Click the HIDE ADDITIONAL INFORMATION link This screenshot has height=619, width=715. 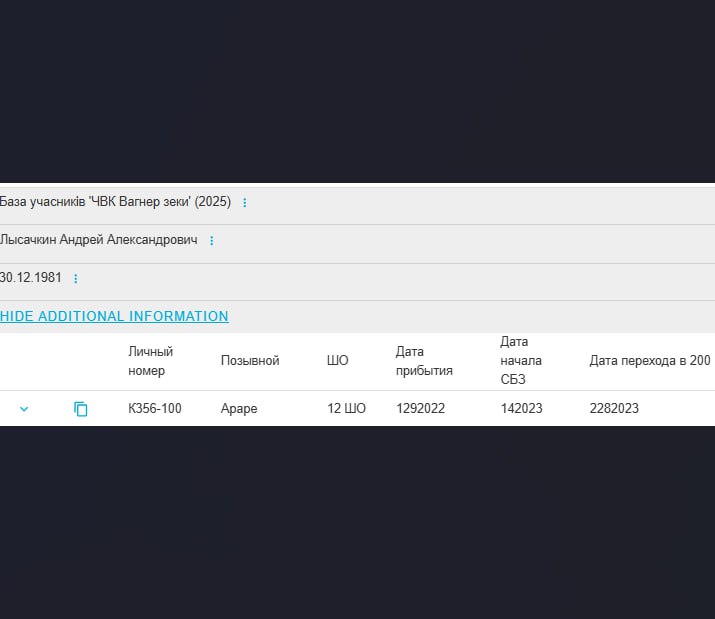click(114, 316)
